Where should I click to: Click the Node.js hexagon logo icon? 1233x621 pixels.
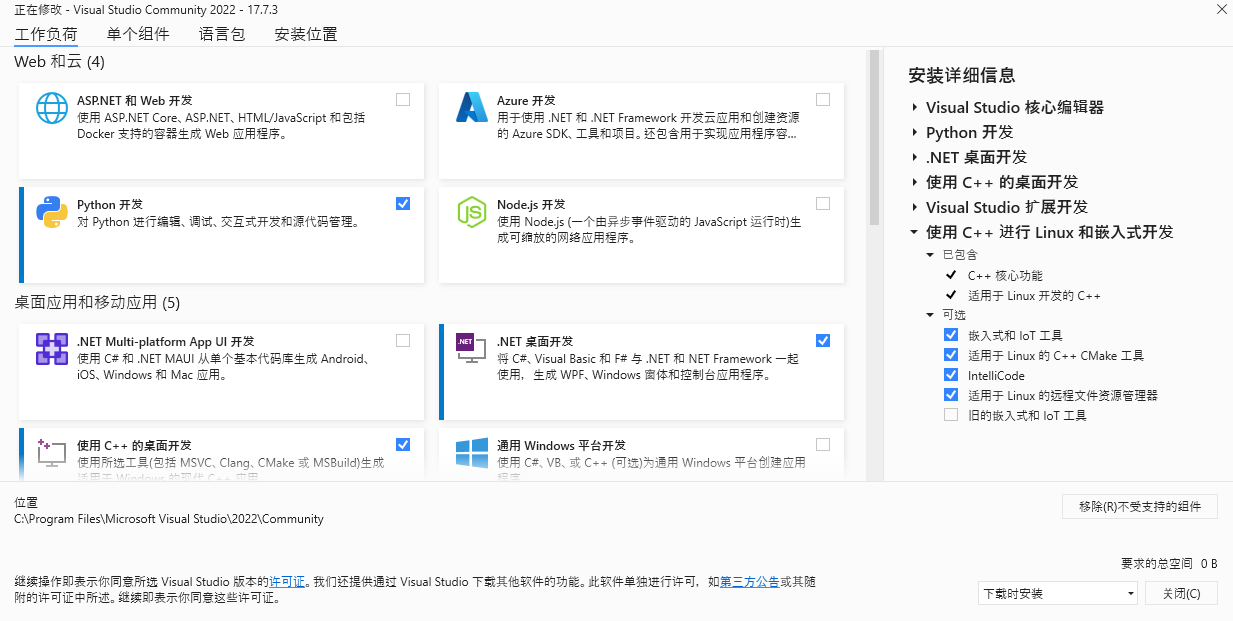coord(472,212)
